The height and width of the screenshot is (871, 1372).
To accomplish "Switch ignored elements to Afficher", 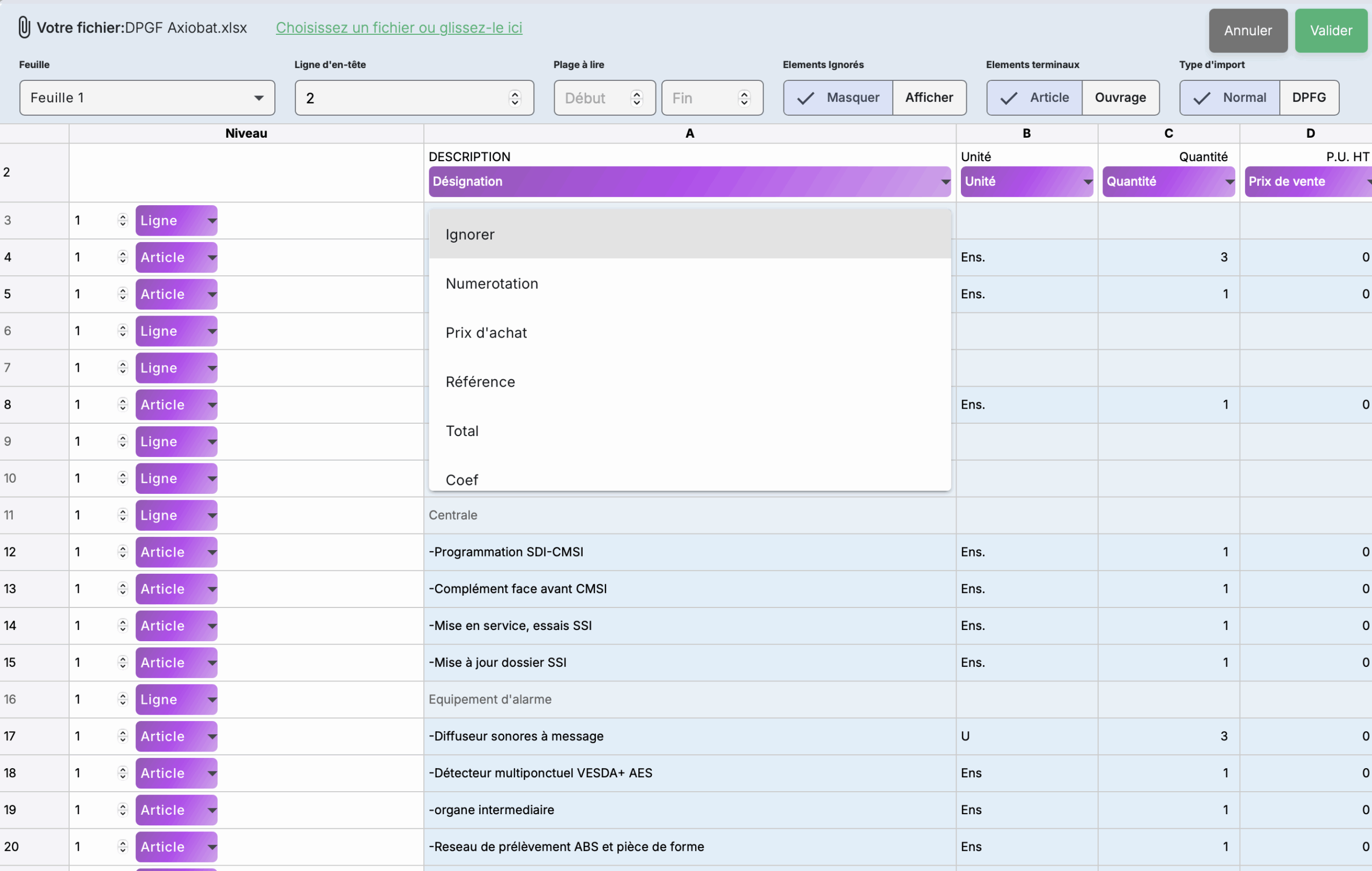I will 929,97.
